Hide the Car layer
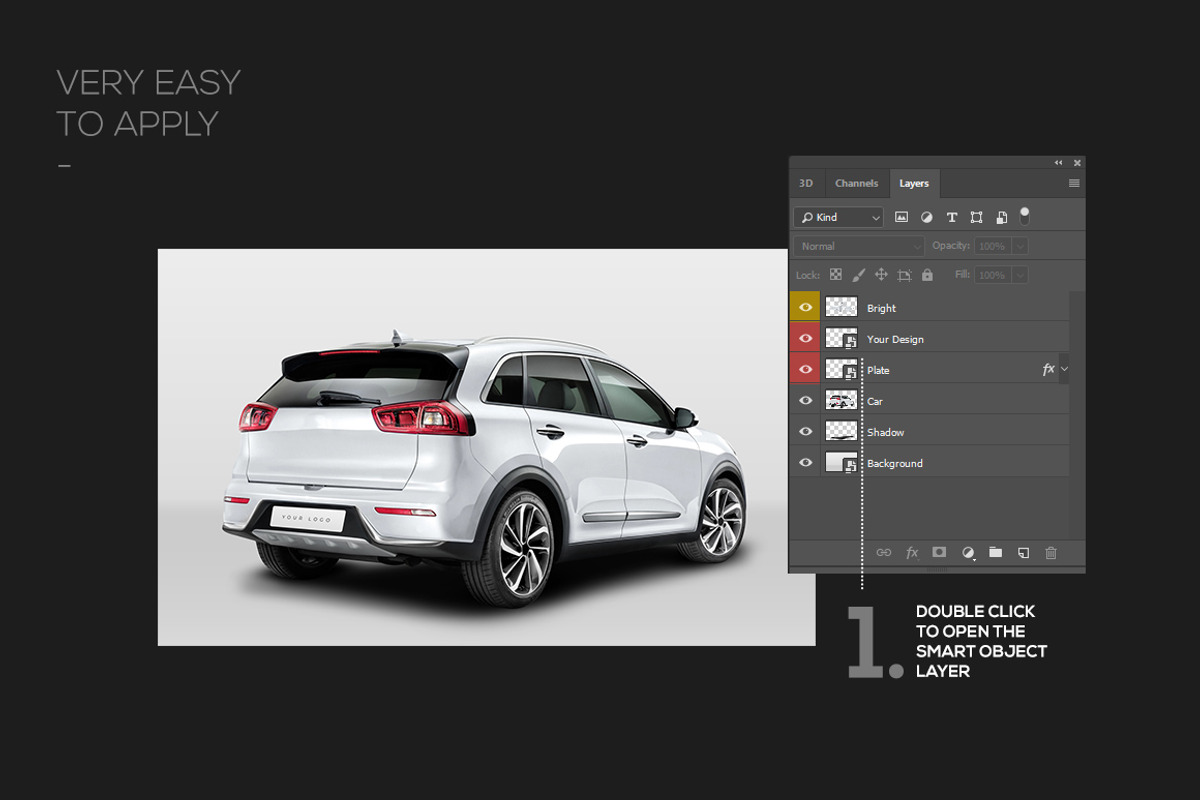Screen dimensions: 1200x800 click(x=805, y=400)
